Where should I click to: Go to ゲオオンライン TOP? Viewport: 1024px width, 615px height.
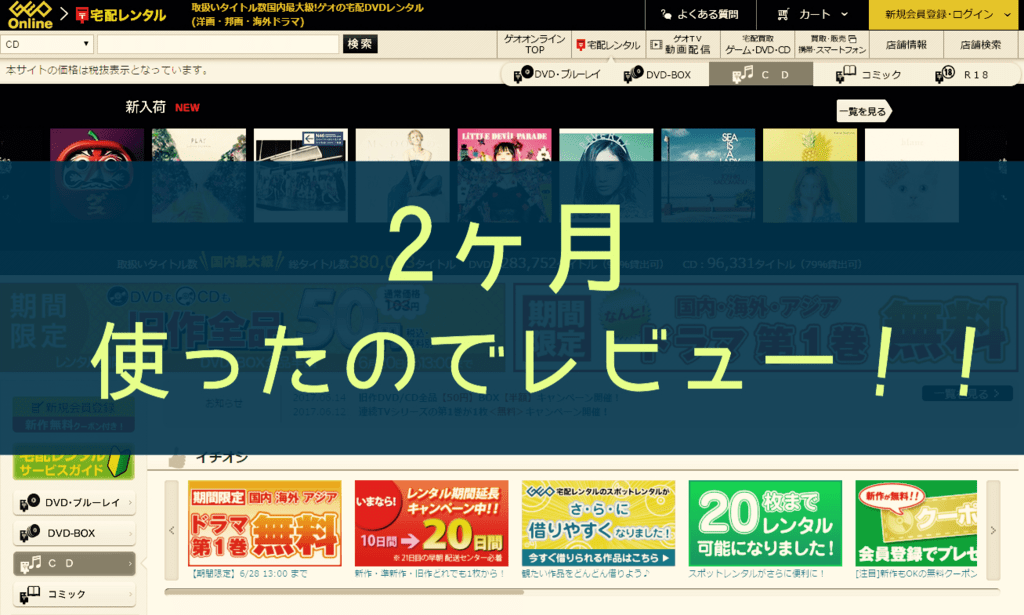534,44
